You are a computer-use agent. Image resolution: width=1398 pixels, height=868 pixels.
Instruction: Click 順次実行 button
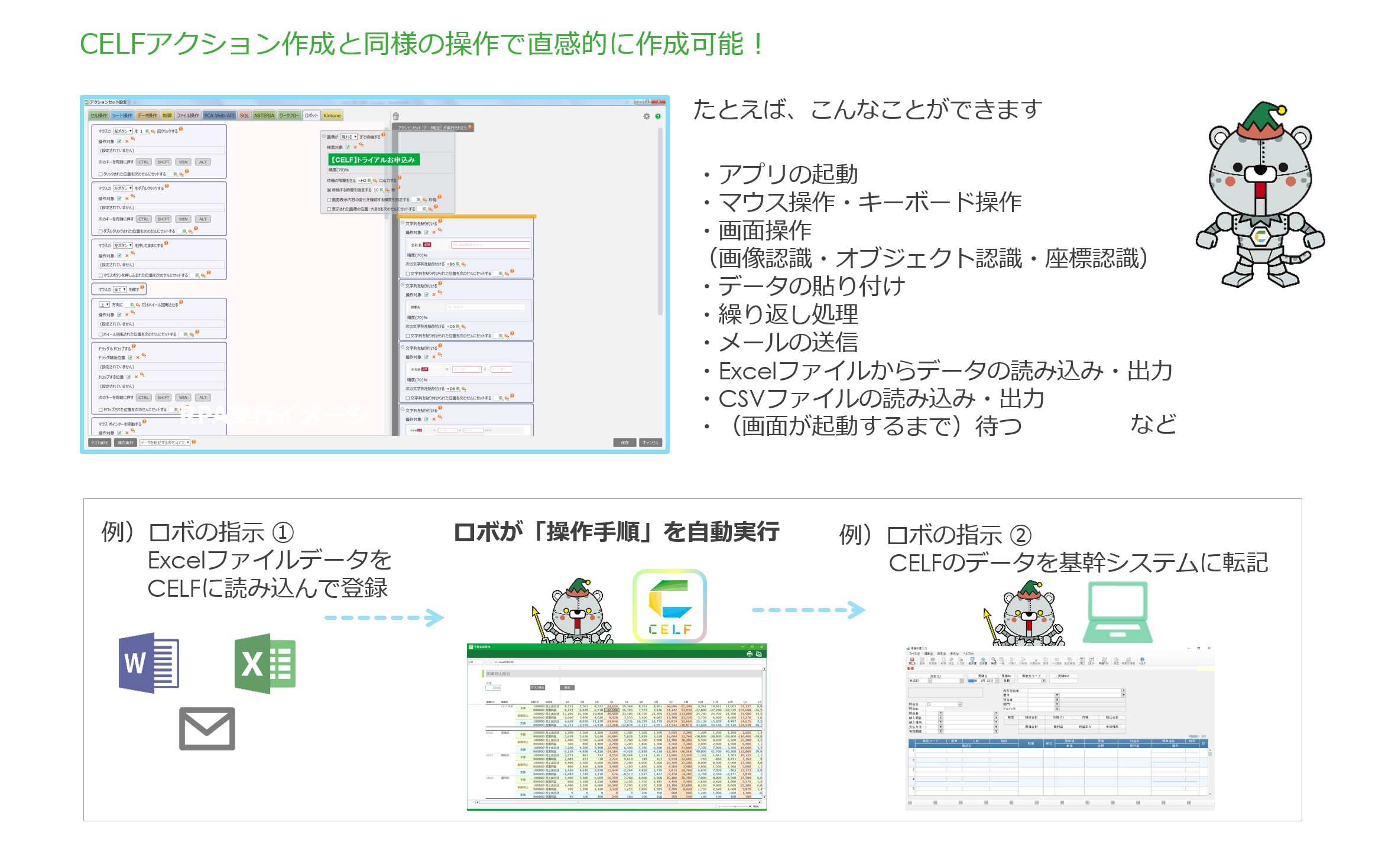pyautogui.click(x=125, y=443)
